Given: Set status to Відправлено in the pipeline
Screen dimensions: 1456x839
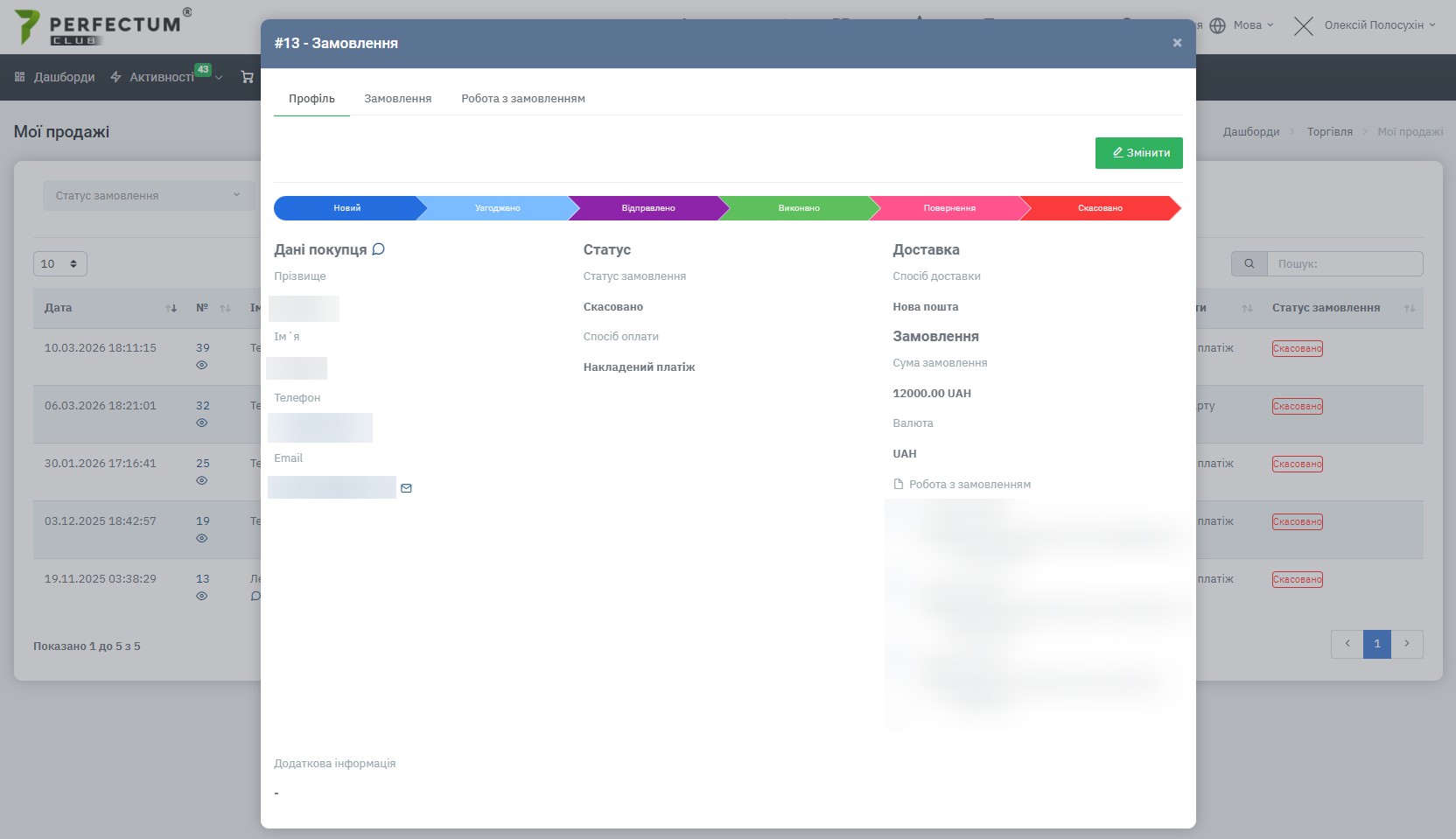Looking at the screenshot, I should coord(647,208).
